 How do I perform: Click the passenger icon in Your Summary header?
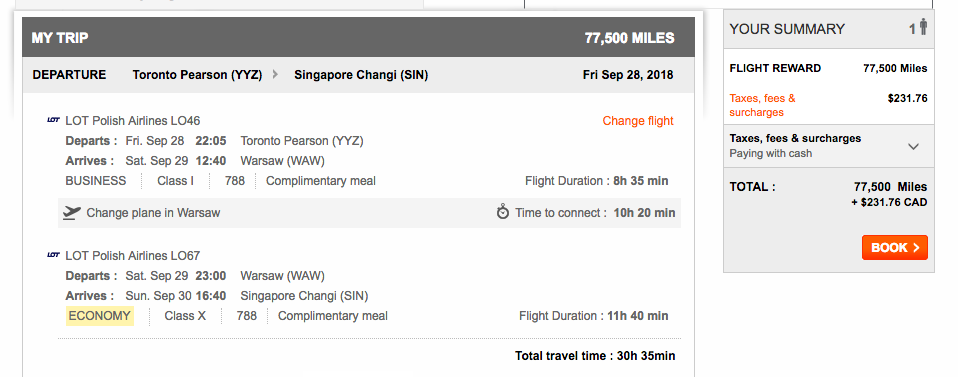tap(923, 27)
